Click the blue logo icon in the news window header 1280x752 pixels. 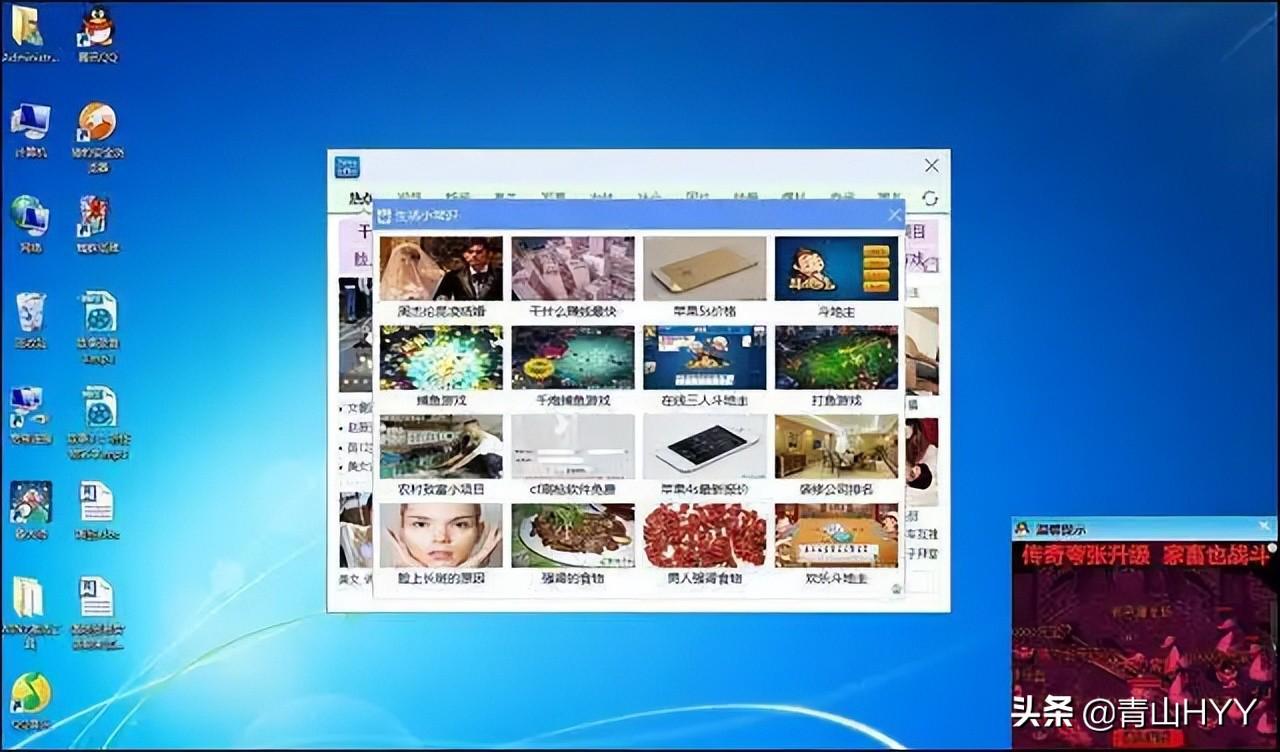347,167
